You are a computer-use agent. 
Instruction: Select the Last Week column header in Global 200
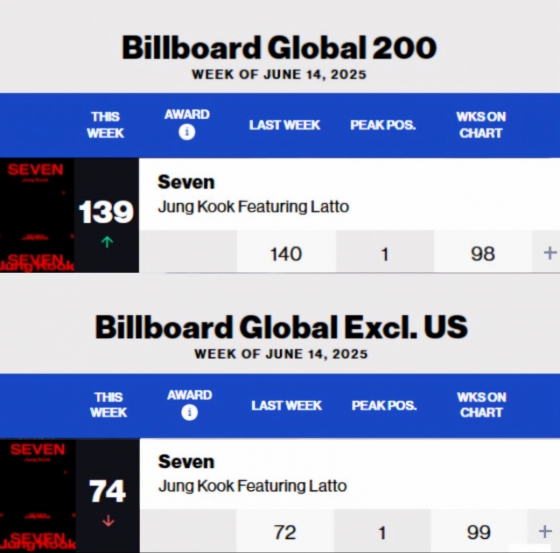click(284, 125)
